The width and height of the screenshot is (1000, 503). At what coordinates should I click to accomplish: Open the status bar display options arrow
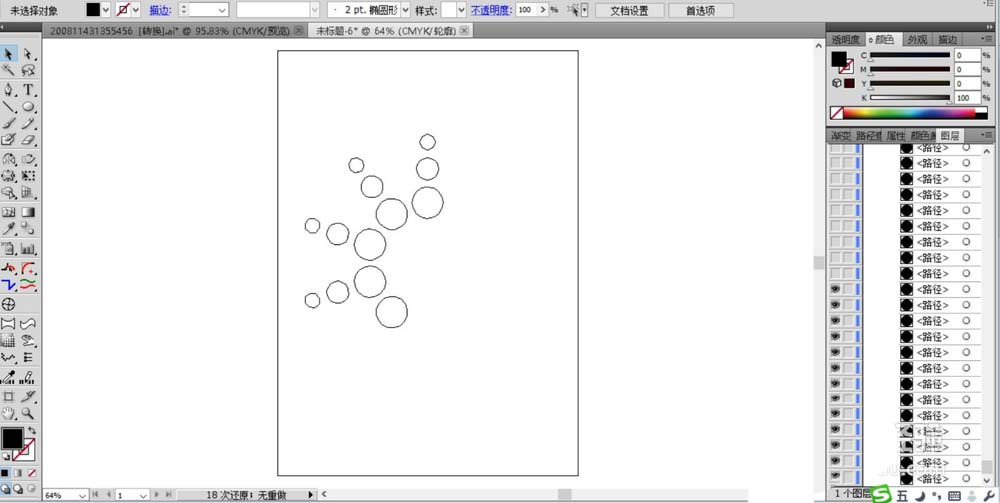click(x=311, y=495)
